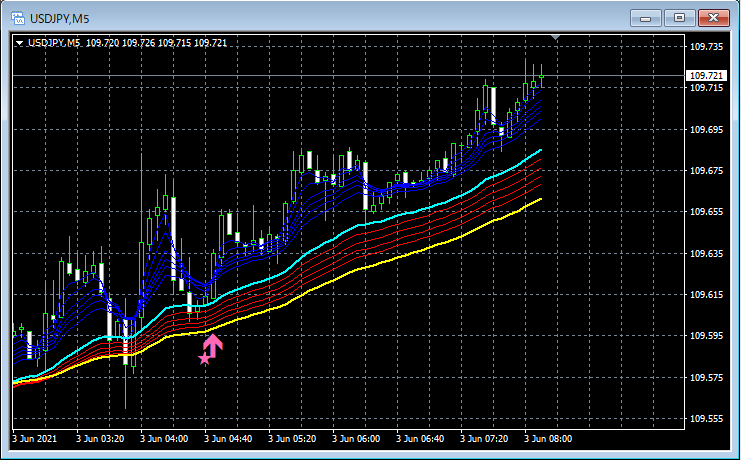This screenshot has height=460, width=742.
Task: Click the price scale value 109.595
Action: (x=707, y=336)
